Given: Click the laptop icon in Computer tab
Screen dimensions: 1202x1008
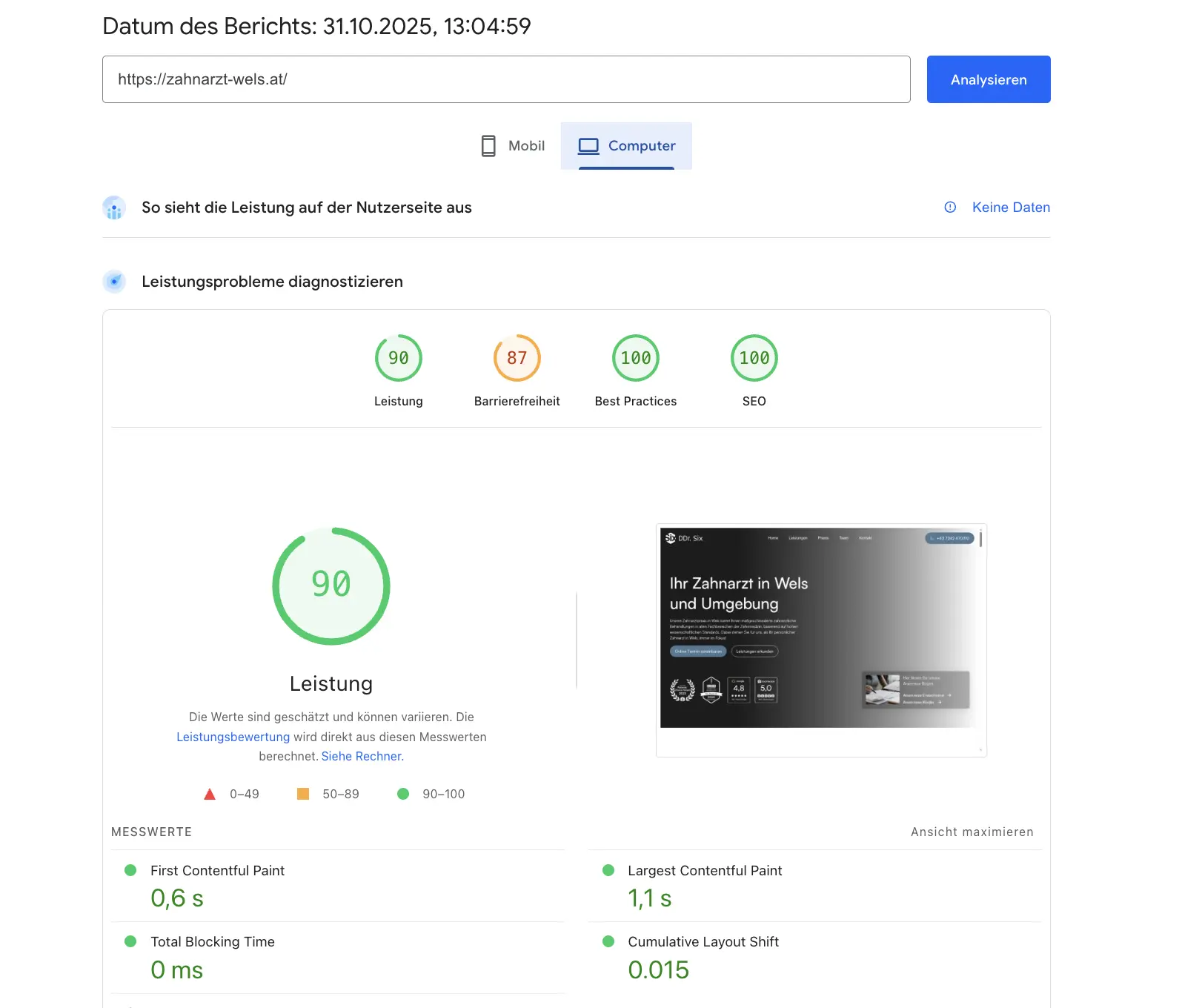Looking at the screenshot, I should tap(588, 146).
